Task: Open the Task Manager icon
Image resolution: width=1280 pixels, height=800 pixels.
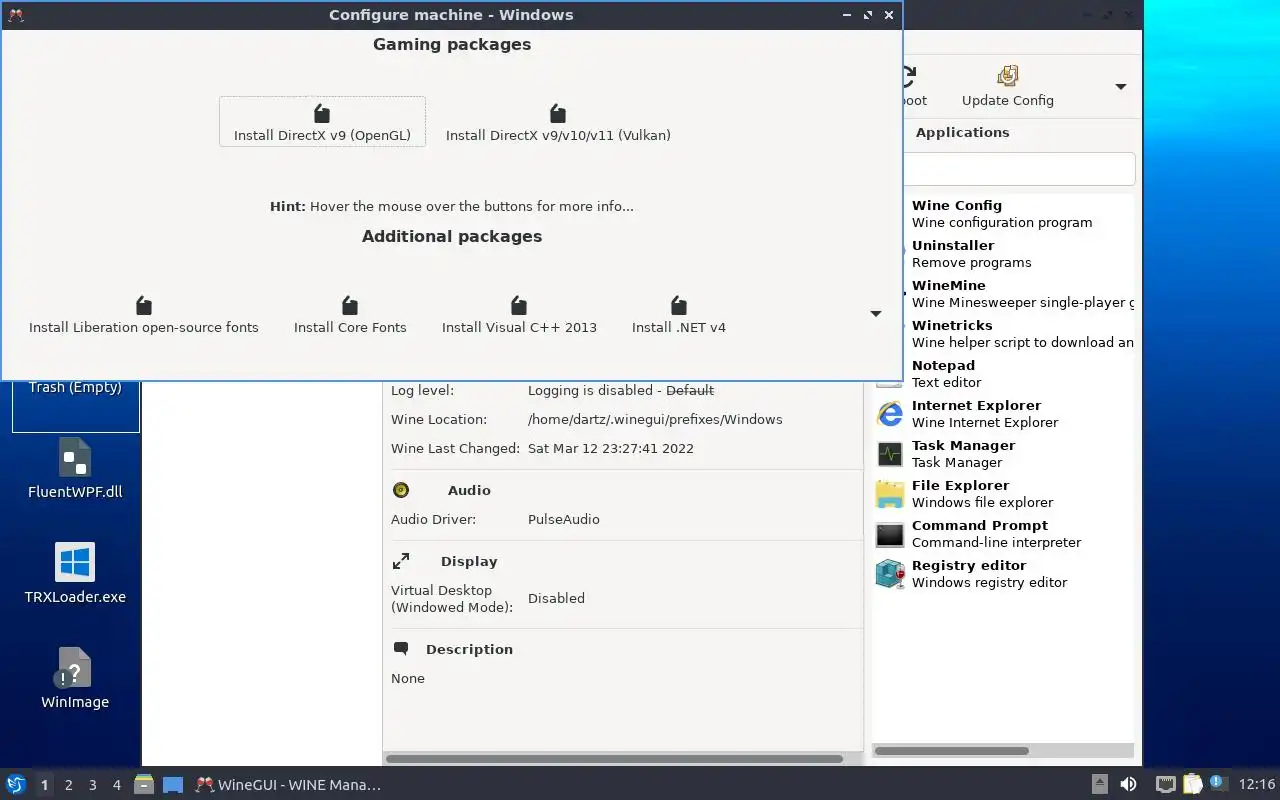Action: click(890, 453)
